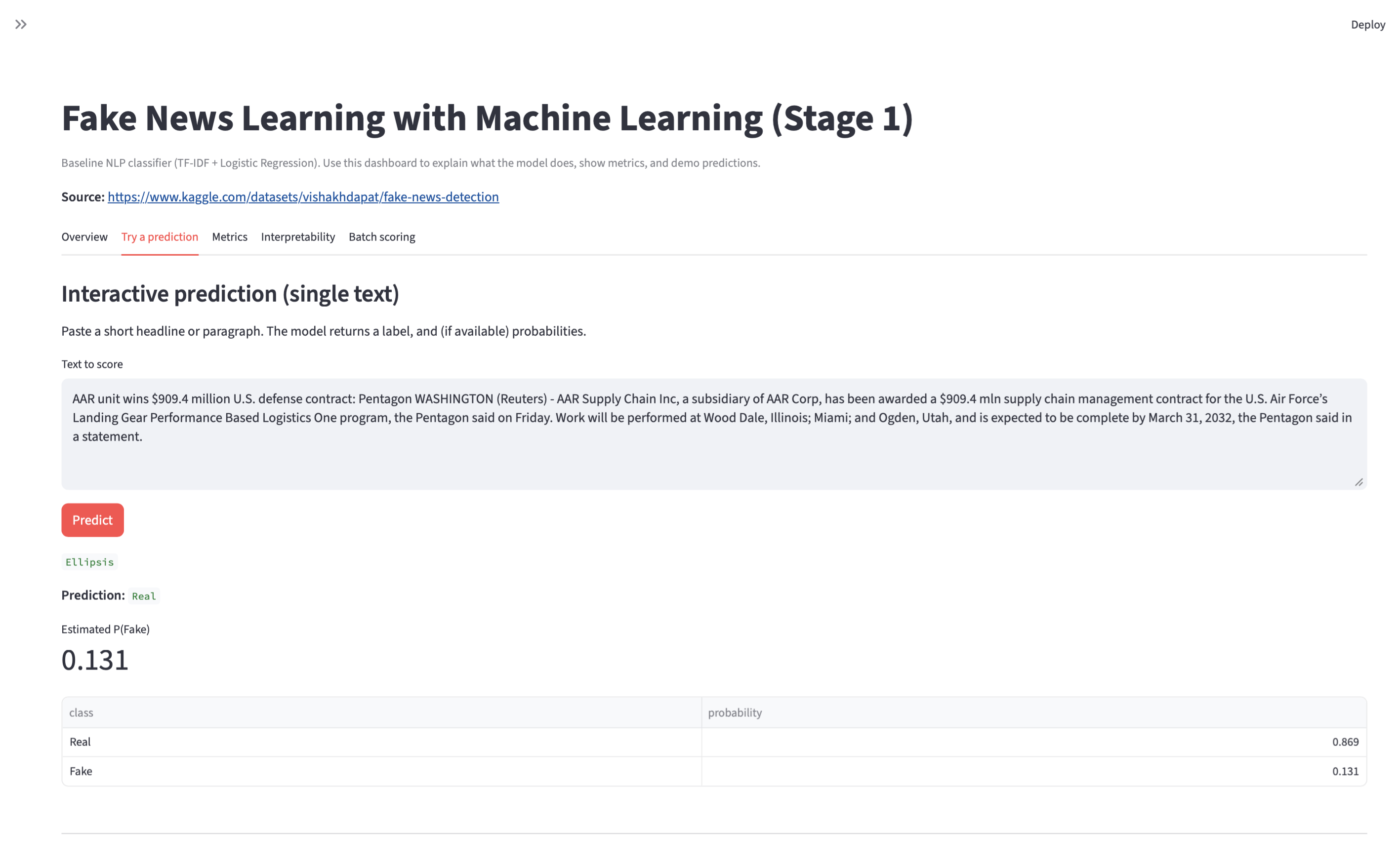1400x866 pixels.
Task: Switch to the Overview tab
Action: tap(84, 236)
